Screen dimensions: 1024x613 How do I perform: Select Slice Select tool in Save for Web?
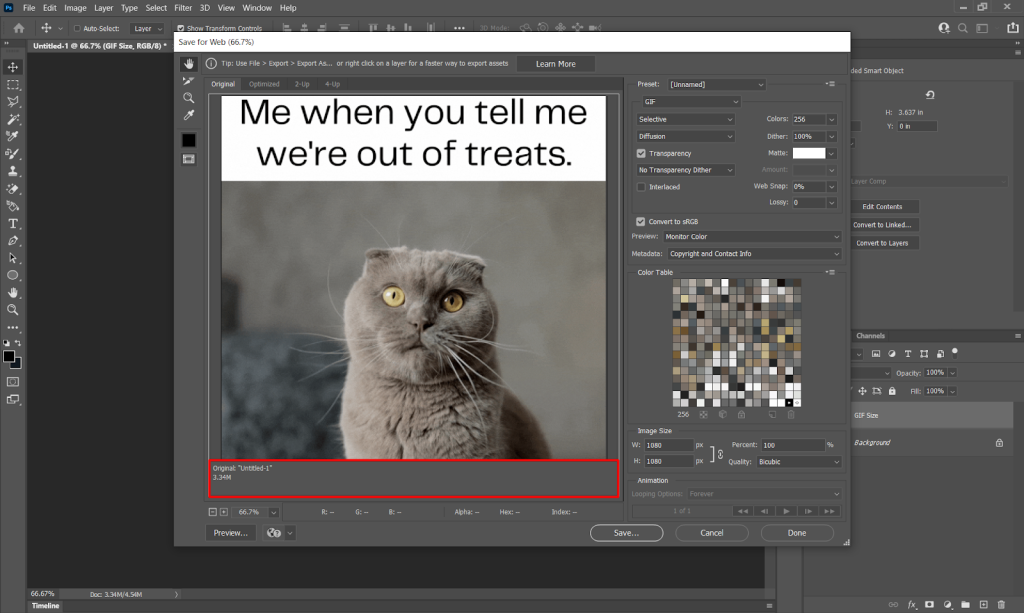[x=189, y=81]
